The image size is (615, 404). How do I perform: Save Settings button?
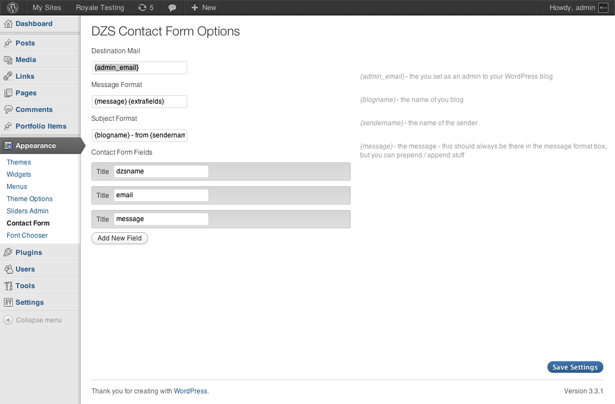pyautogui.click(x=575, y=367)
